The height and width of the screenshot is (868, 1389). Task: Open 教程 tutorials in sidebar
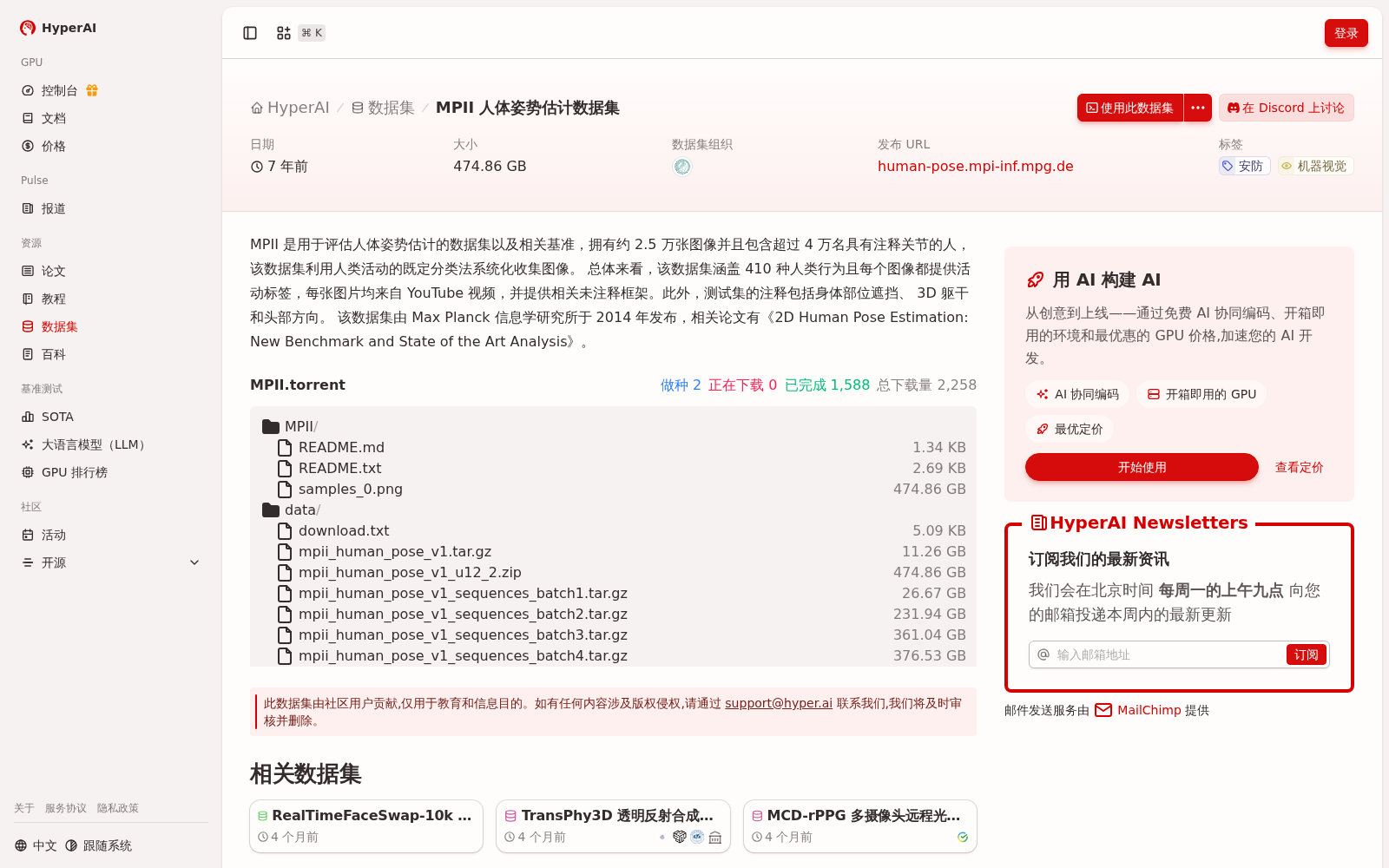(53, 299)
